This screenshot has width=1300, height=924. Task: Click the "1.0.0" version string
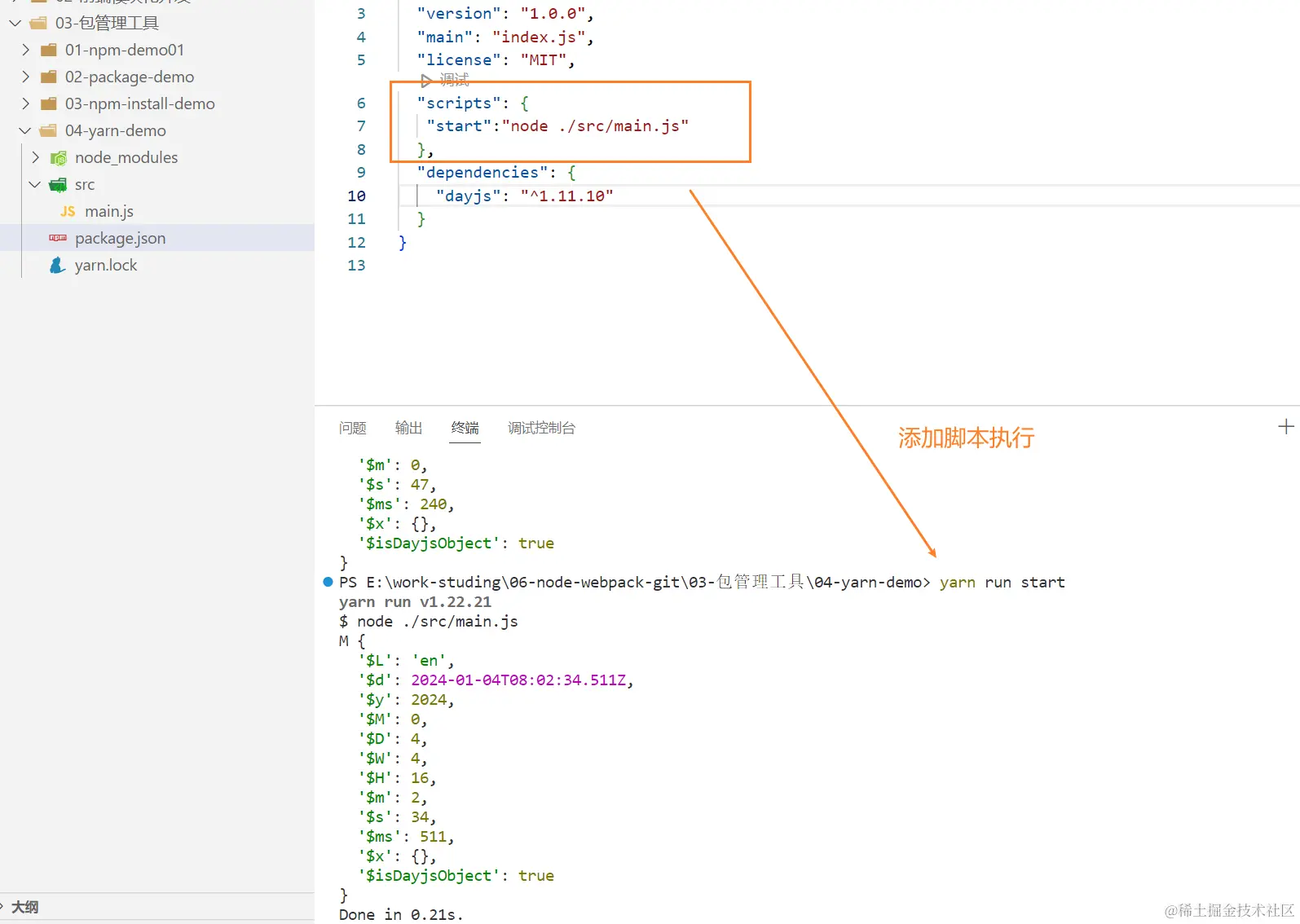click(x=553, y=13)
